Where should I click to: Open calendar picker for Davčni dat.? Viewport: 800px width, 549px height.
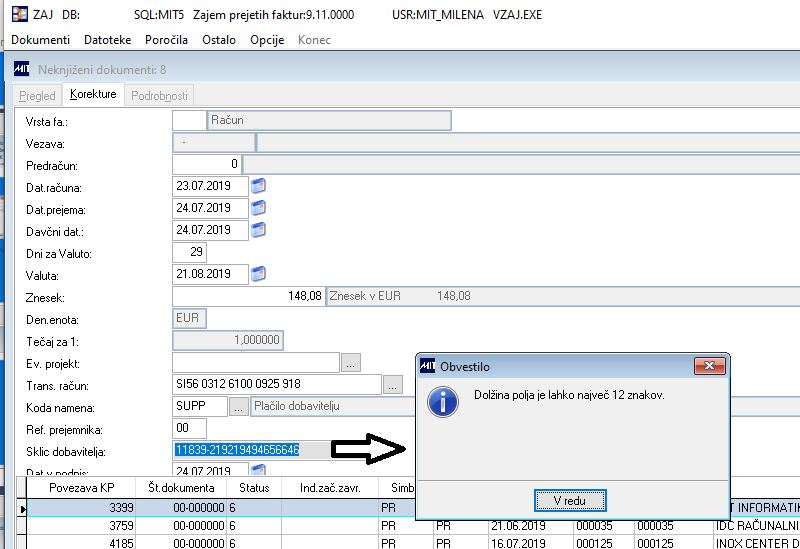258,230
